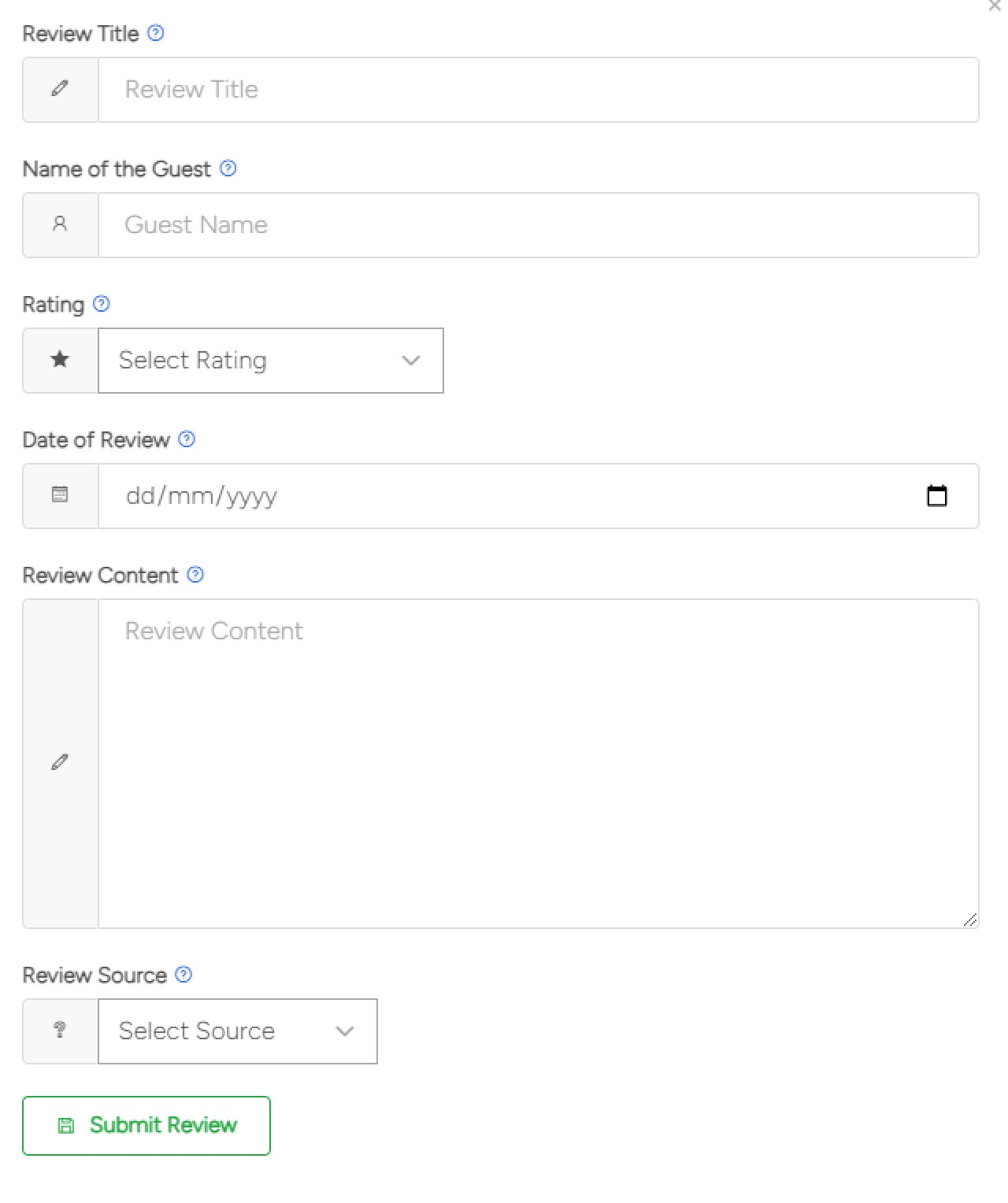
Task: Open the Select Rating dropdown
Action: [x=270, y=361]
